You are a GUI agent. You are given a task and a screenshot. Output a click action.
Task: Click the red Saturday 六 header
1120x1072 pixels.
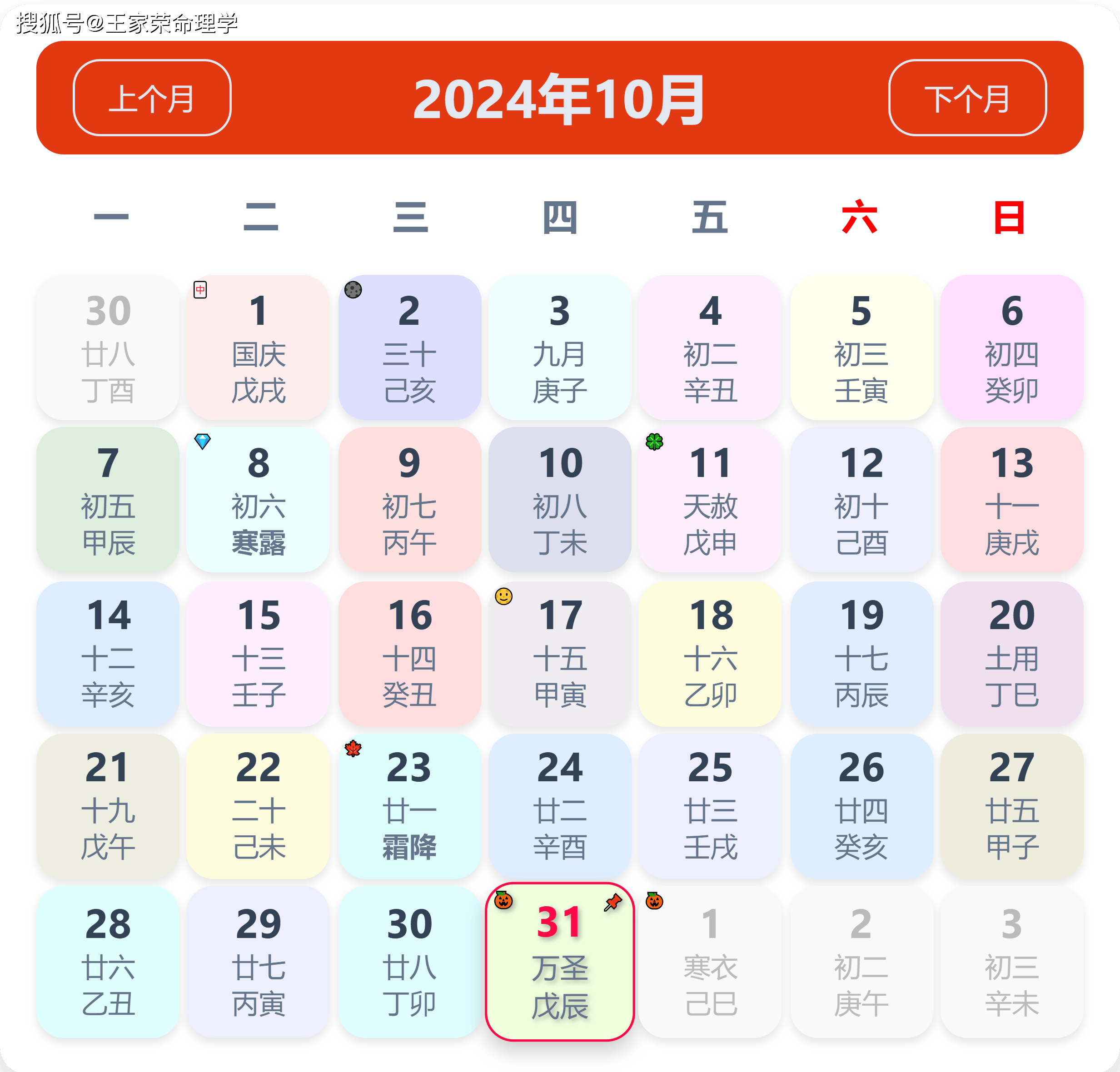pyautogui.click(x=860, y=217)
